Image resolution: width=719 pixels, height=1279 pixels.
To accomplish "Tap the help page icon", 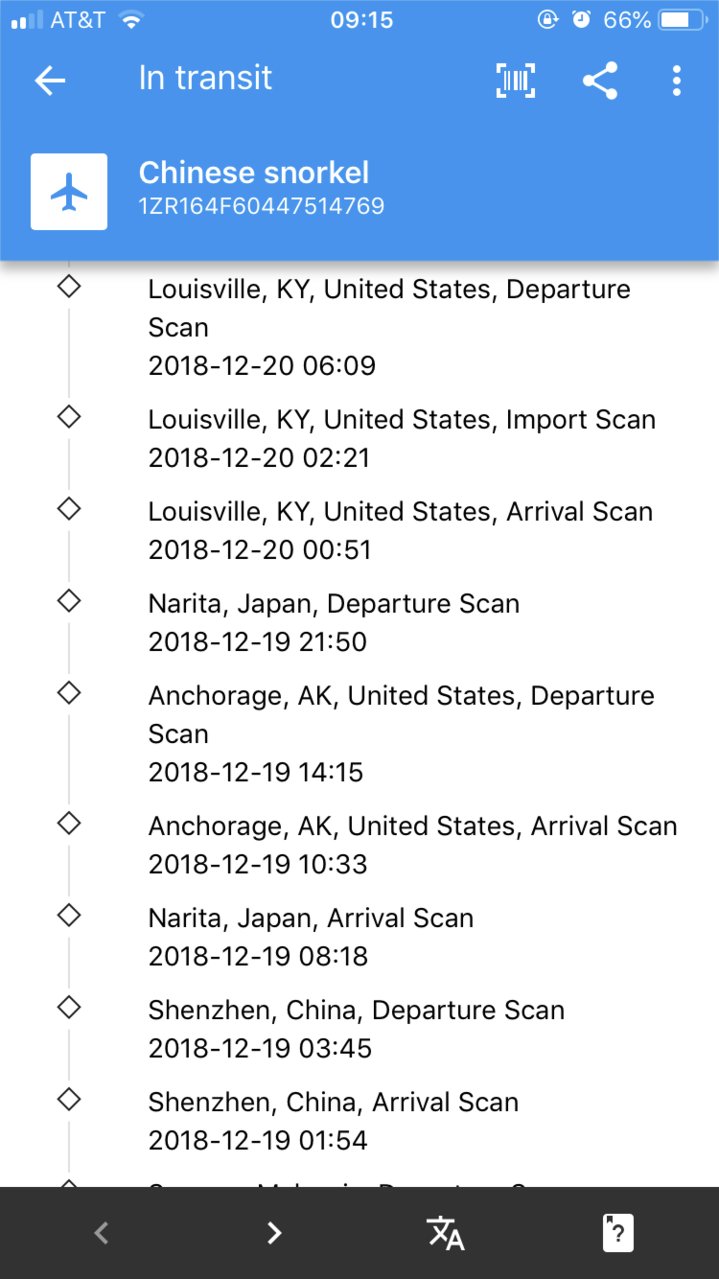I will coord(618,1233).
